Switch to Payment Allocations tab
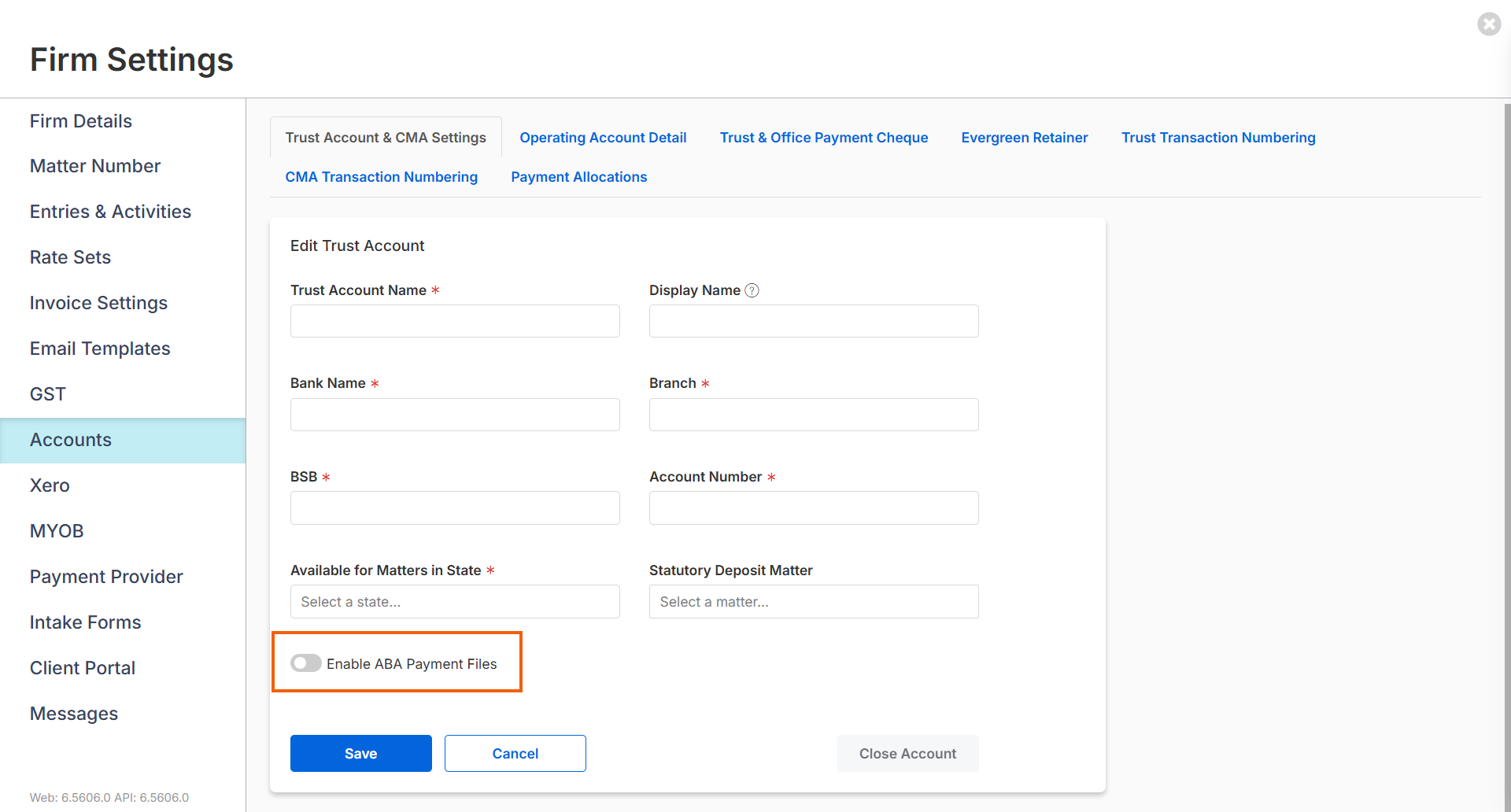The height and width of the screenshot is (812, 1511). pyautogui.click(x=579, y=177)
